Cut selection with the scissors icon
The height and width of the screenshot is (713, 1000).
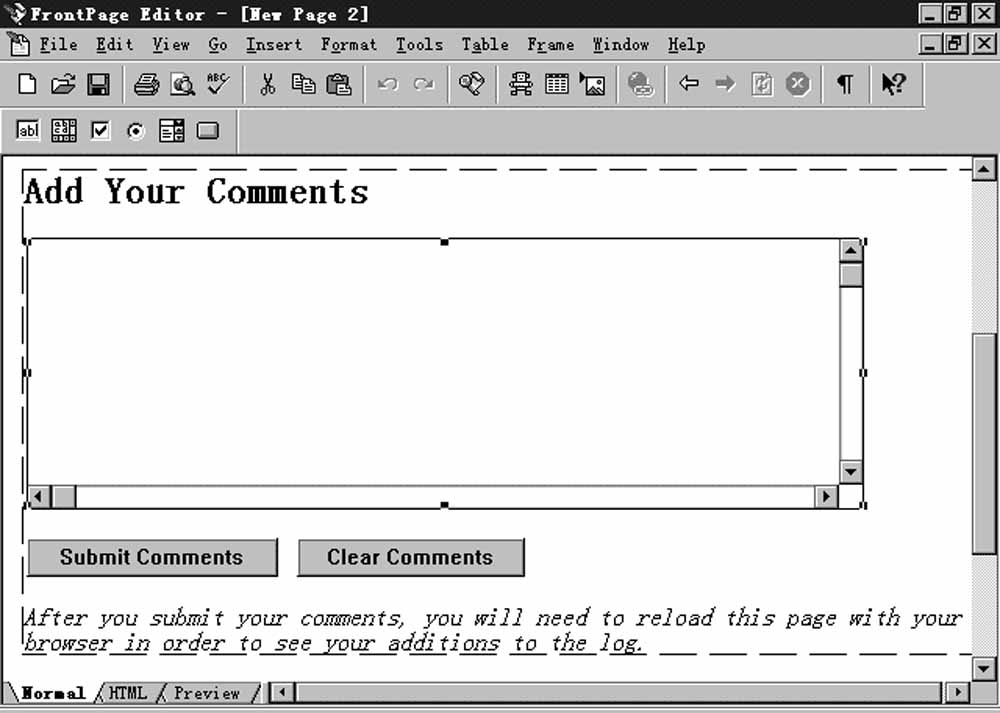[x=268, y=84]
